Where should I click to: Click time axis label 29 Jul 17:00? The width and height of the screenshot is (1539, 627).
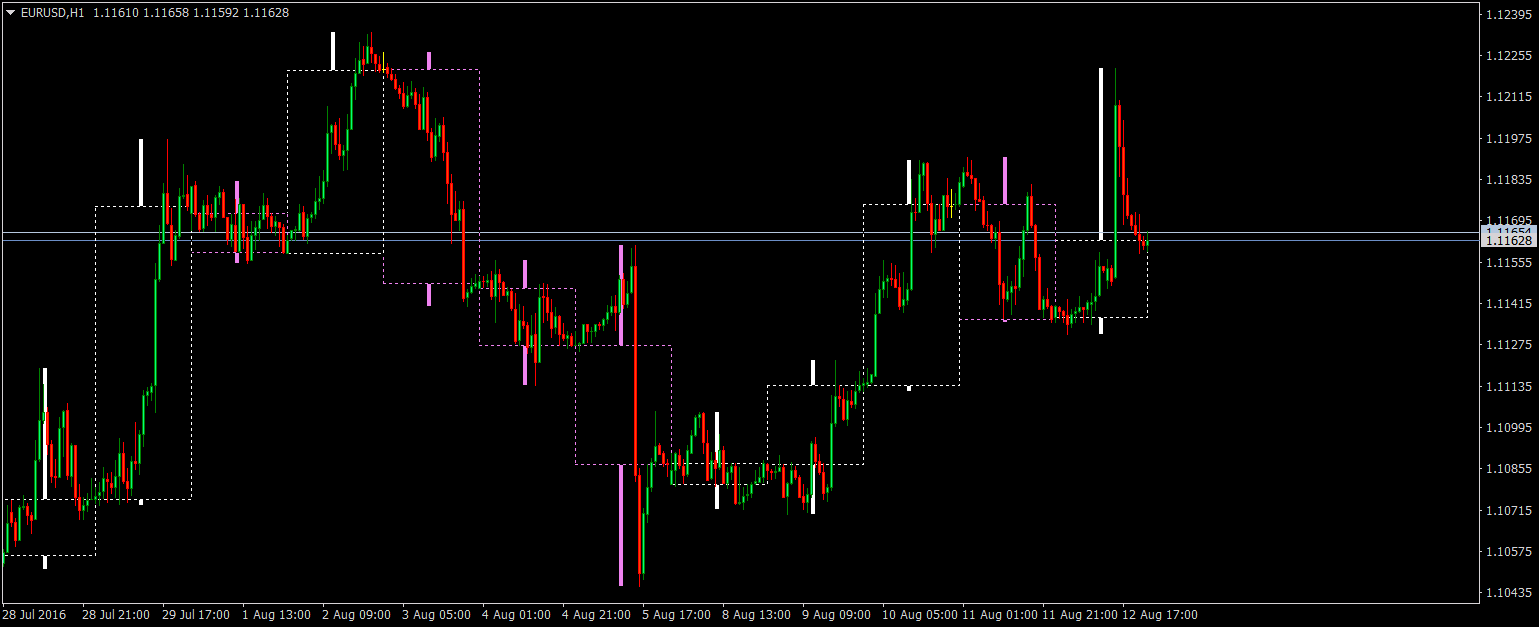196,615
